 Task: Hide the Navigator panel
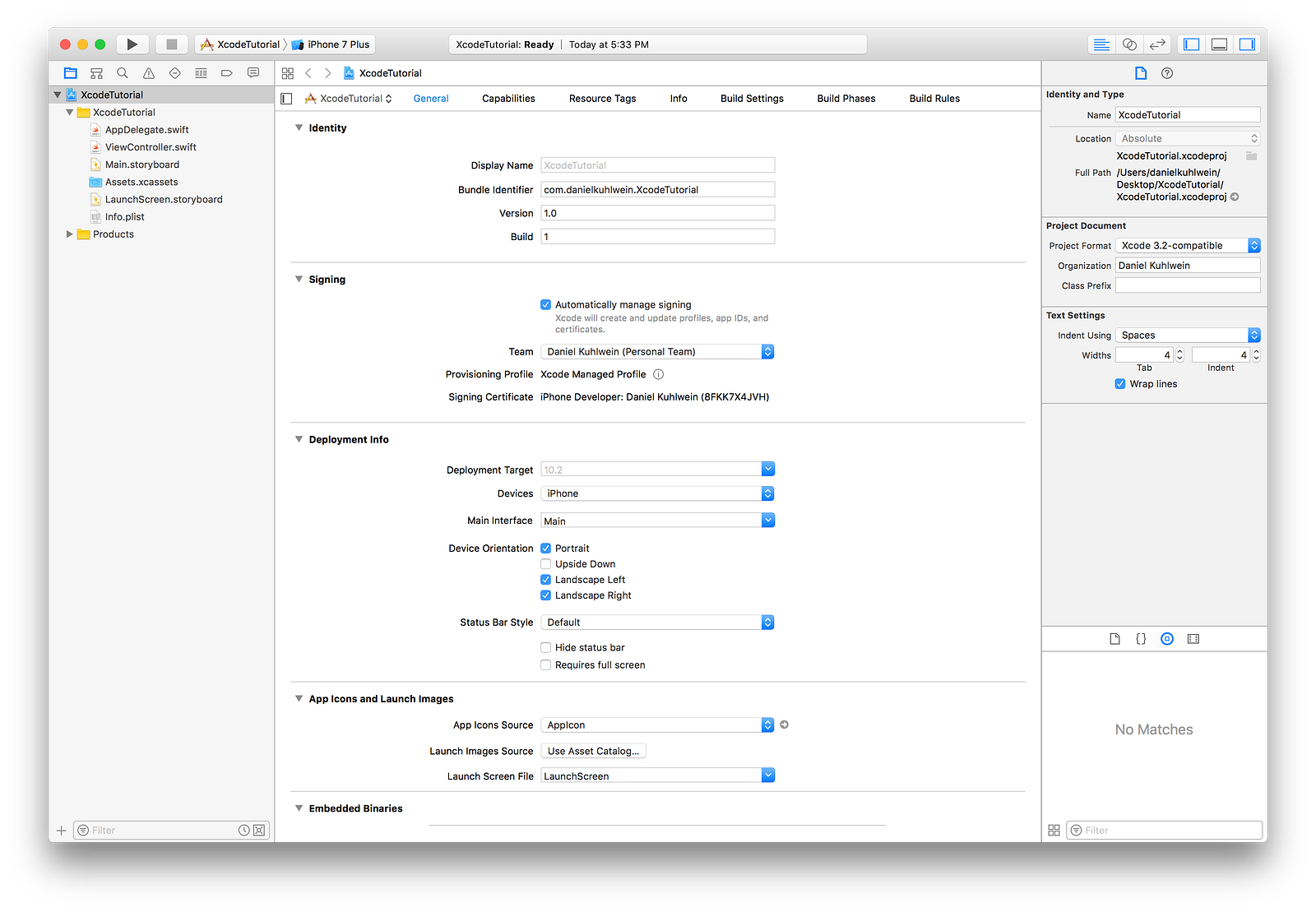point(1192,44)
